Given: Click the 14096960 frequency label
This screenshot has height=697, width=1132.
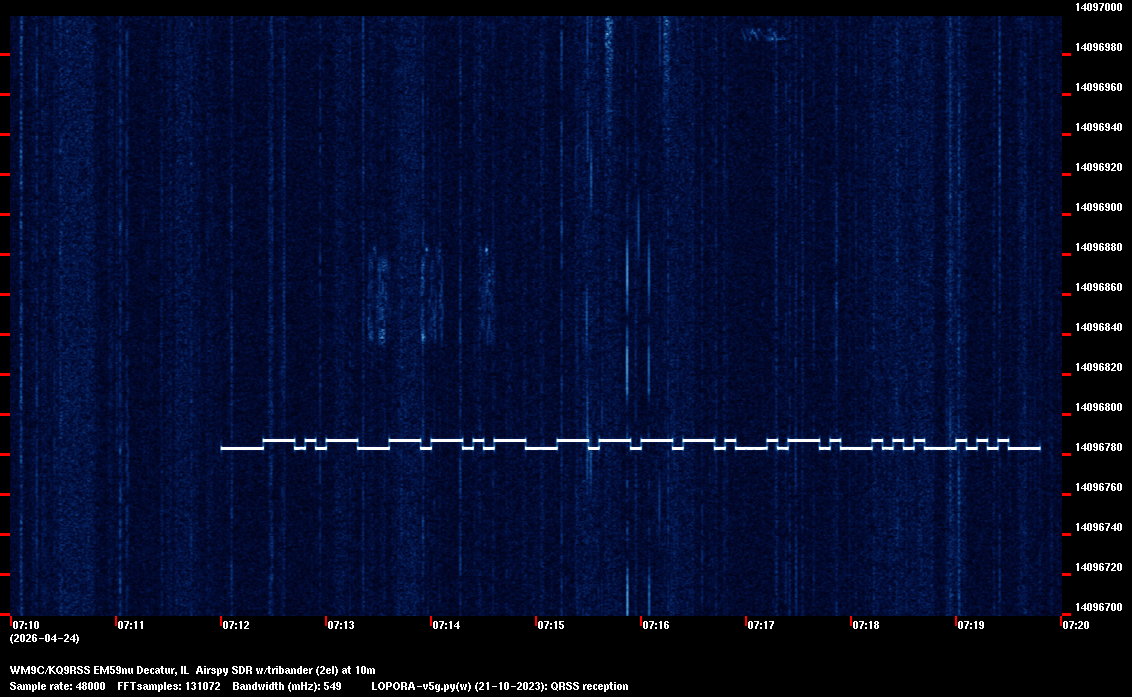Looking at the screenshot, I should pyautogui.click(x=1098, y=87).
